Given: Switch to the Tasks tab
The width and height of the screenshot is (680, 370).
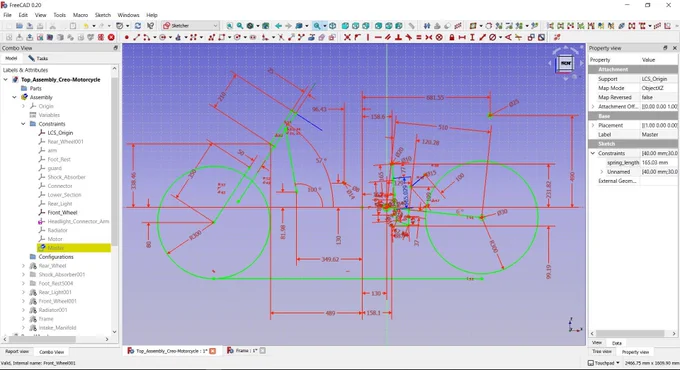Looking at the screenshot, I should (38, 58).
